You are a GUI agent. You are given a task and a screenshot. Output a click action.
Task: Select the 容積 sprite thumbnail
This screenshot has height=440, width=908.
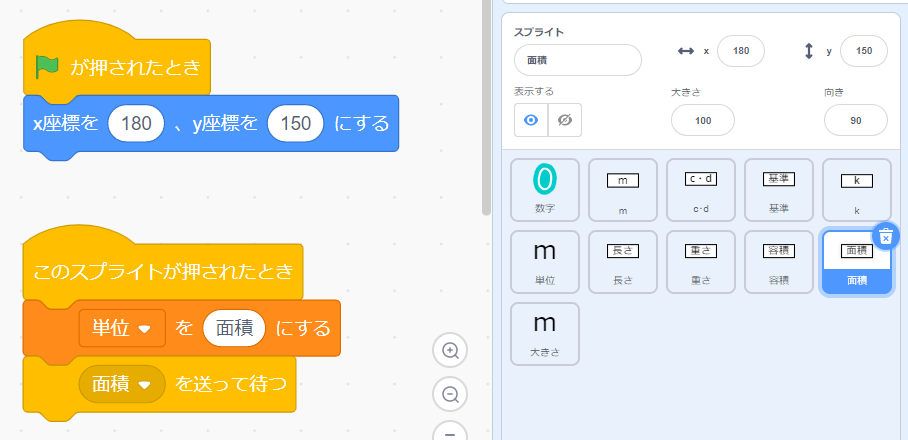pyautogui.click(x=778, y=262)
